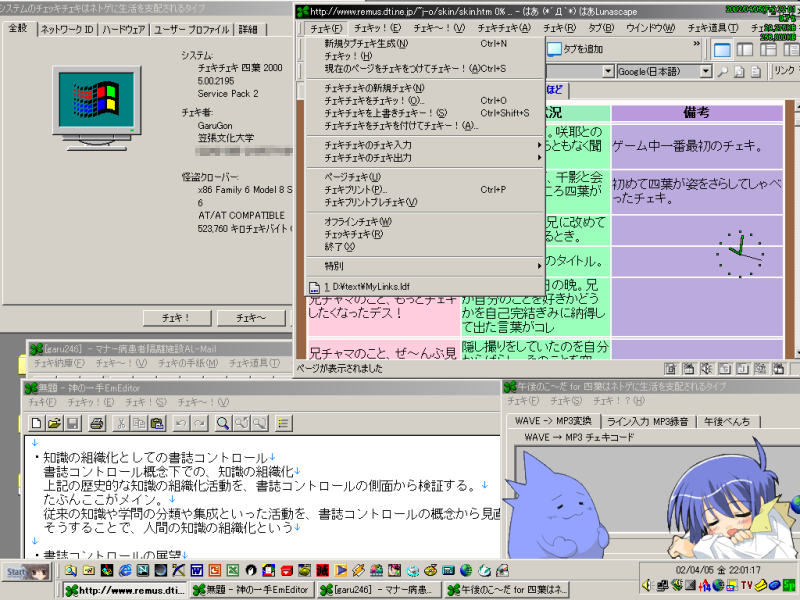Switch to 午後のこ〜だ taskbar button
Image resolution: width=800 pixels, height=600 pixels.
506,590
